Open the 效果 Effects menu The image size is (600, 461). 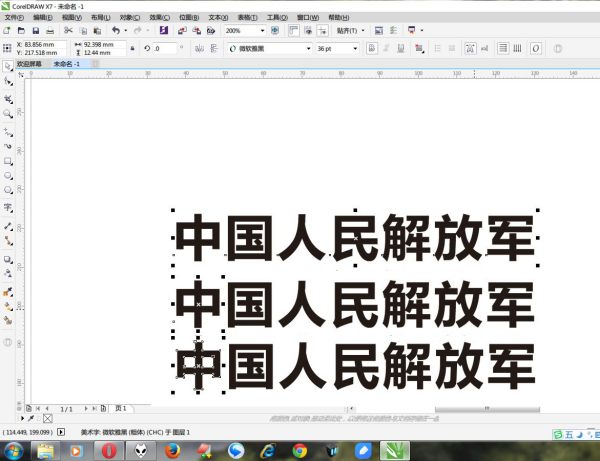(x=159, y=18)
